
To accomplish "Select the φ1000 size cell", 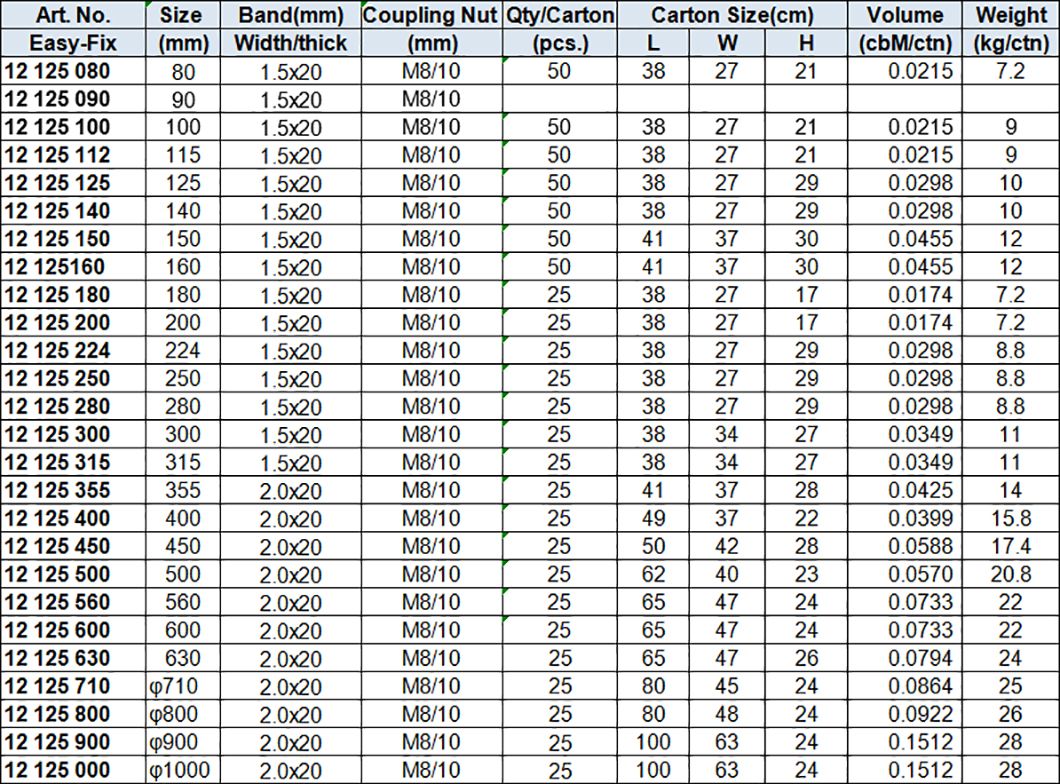I will click(179, 771).
